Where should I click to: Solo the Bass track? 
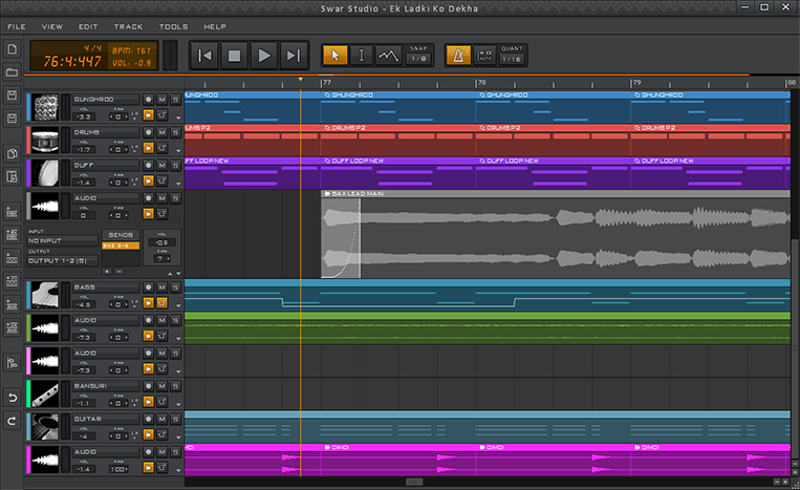coord(176,287)
